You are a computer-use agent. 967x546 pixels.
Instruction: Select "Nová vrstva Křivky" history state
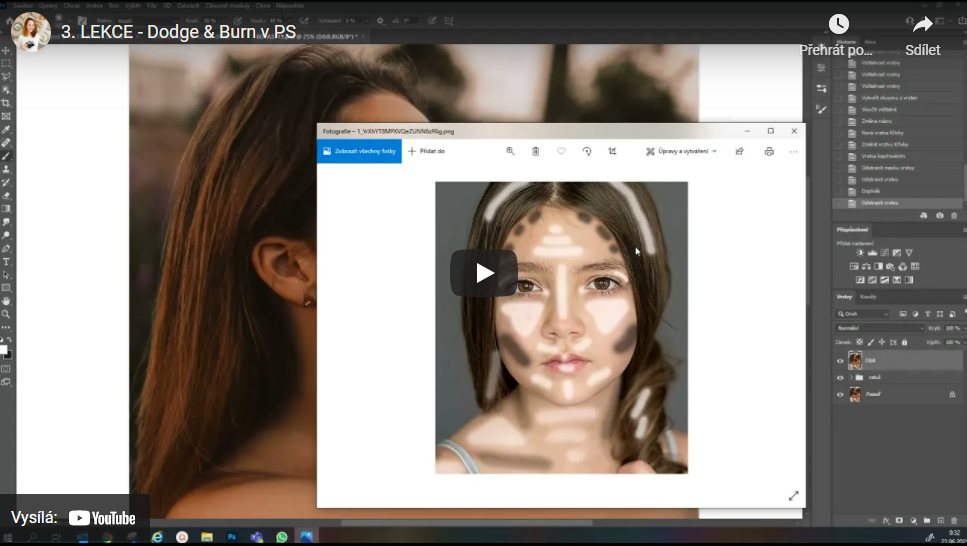coord(883,133)
